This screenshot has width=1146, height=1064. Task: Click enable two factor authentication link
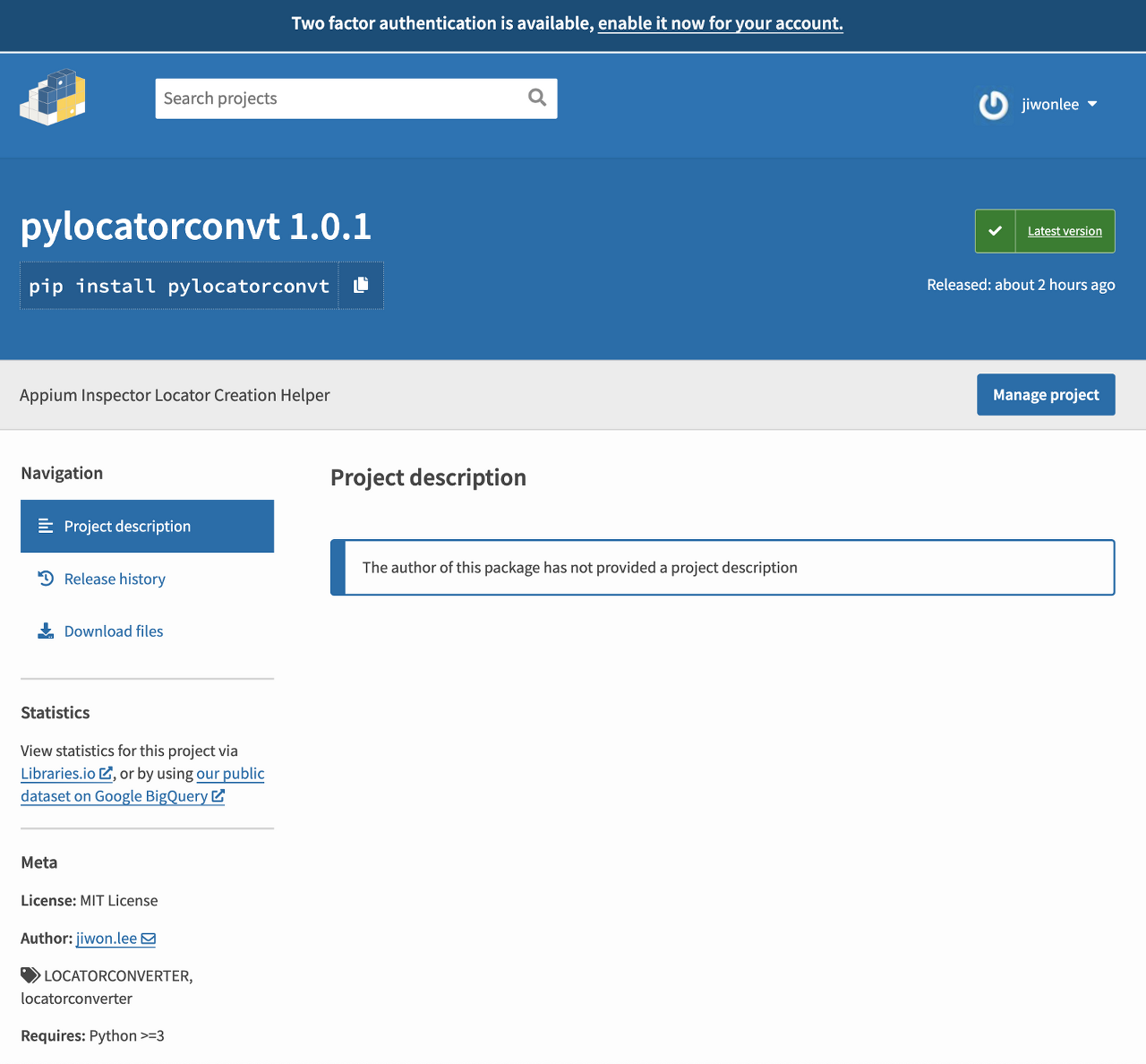(721, 23)
